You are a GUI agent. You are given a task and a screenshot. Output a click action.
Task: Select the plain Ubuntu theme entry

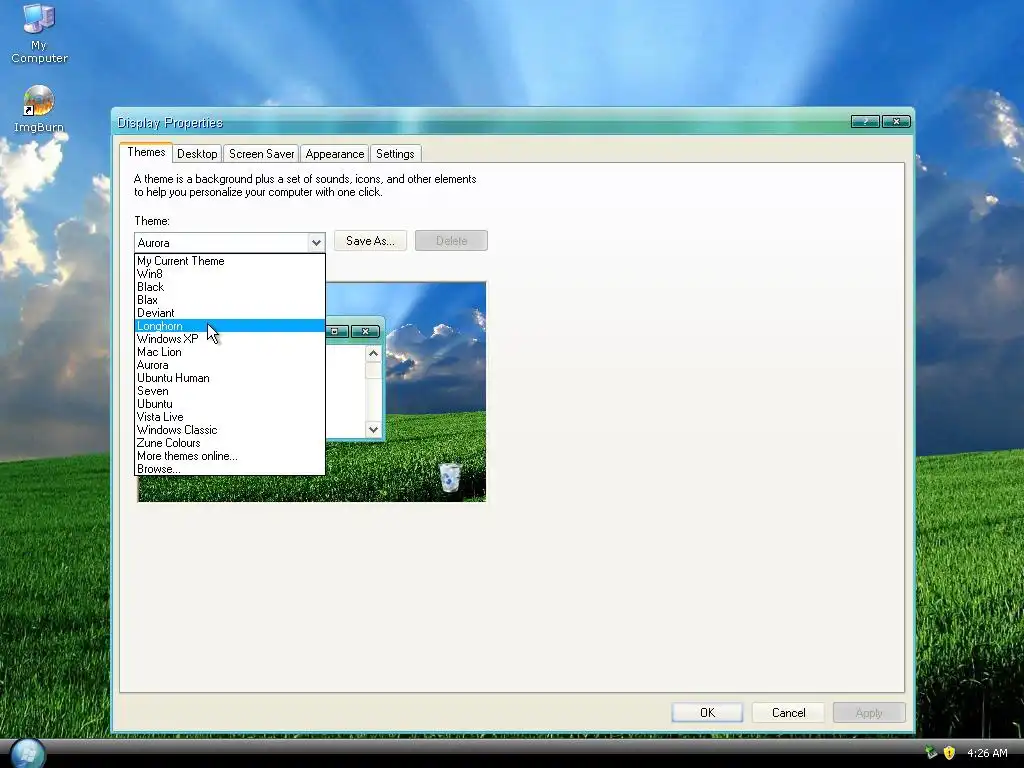click(x=229, y=404)
